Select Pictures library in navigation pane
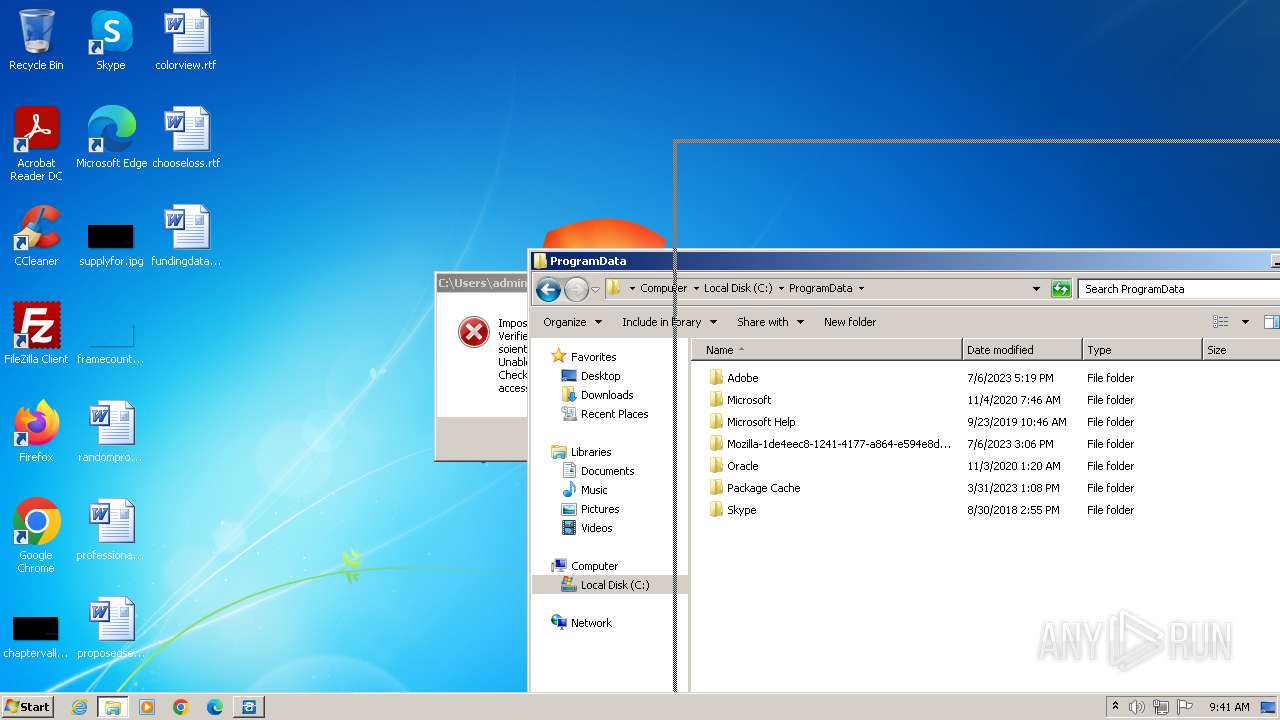This screenshot has width=1280, height=720. coord(600,509)
